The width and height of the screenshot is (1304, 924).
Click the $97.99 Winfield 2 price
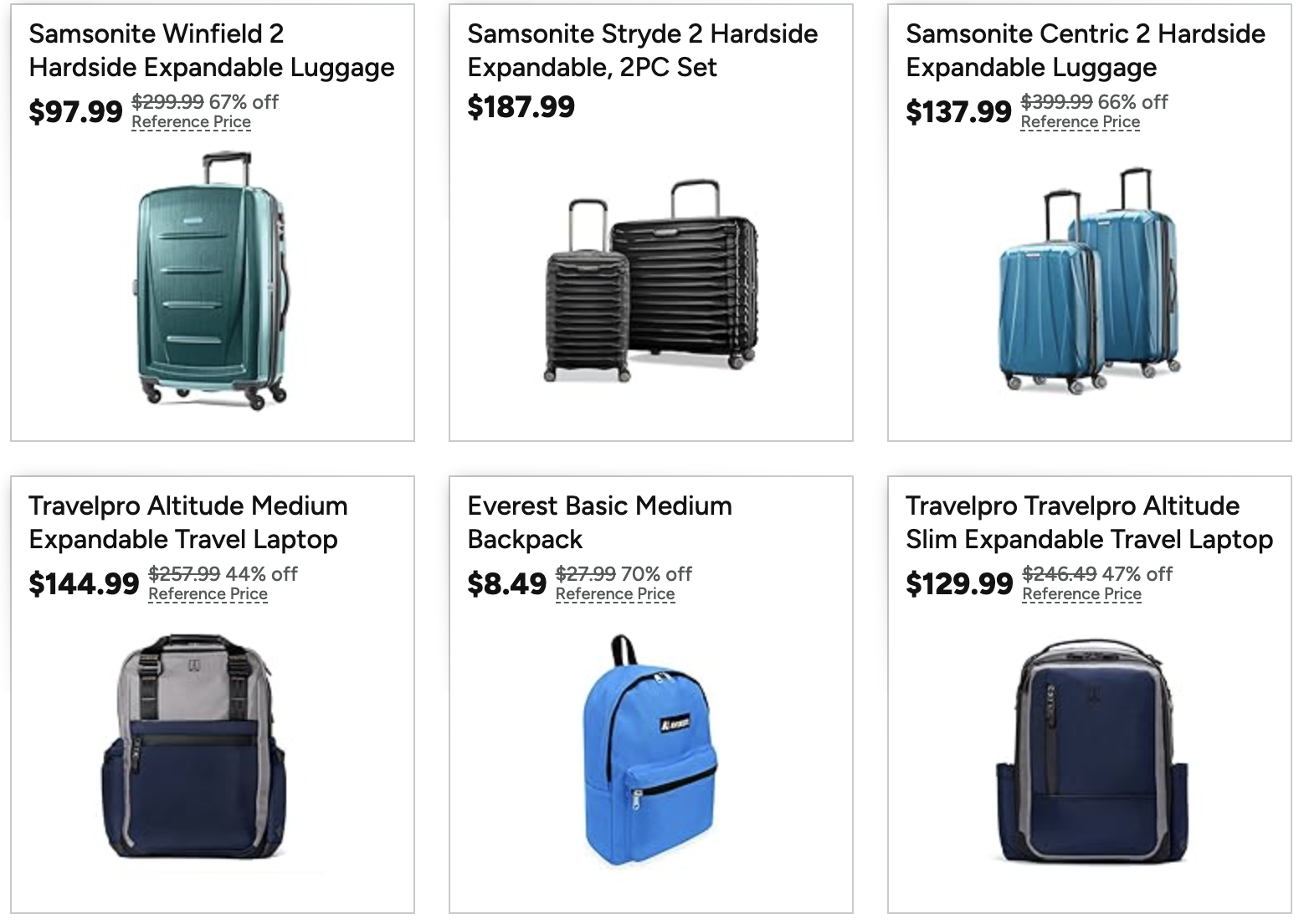coord(75,111)
